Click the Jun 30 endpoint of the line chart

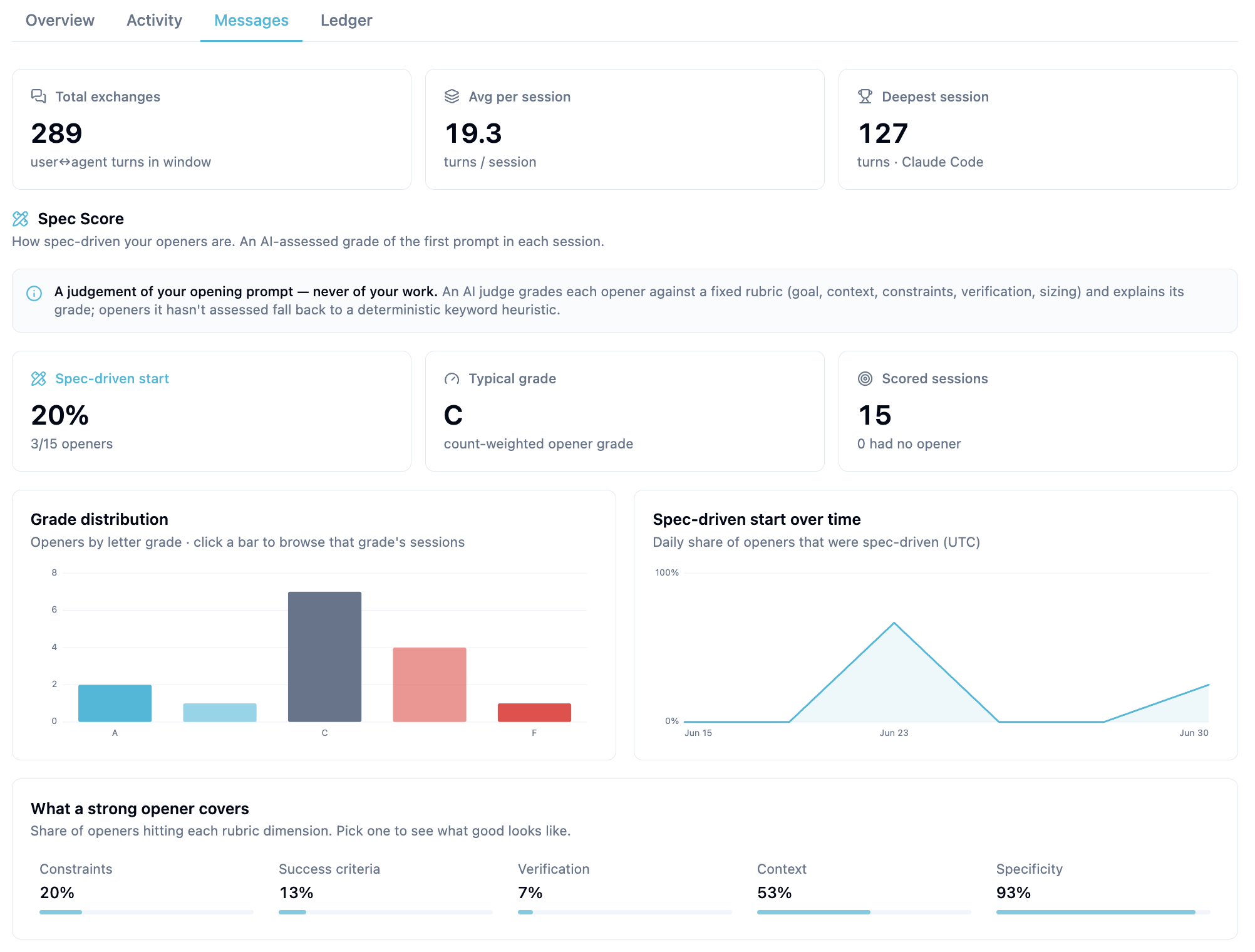1208,685
